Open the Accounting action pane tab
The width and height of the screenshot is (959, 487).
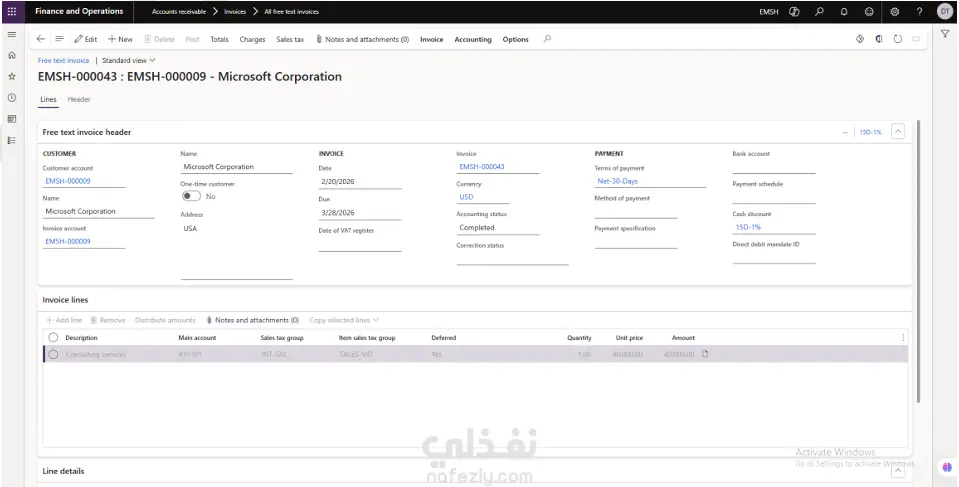[473, 39]
